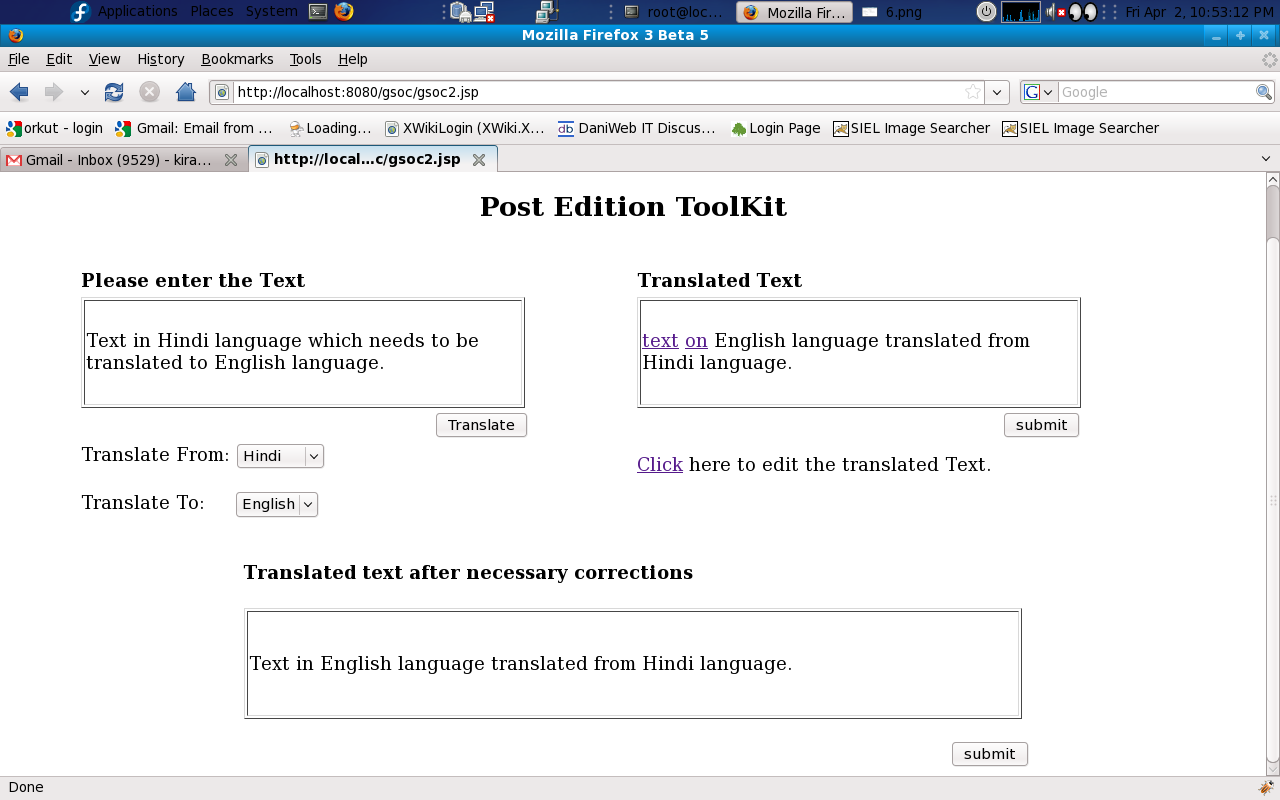Close the gsoc2.jsp tab

point(479,160)
